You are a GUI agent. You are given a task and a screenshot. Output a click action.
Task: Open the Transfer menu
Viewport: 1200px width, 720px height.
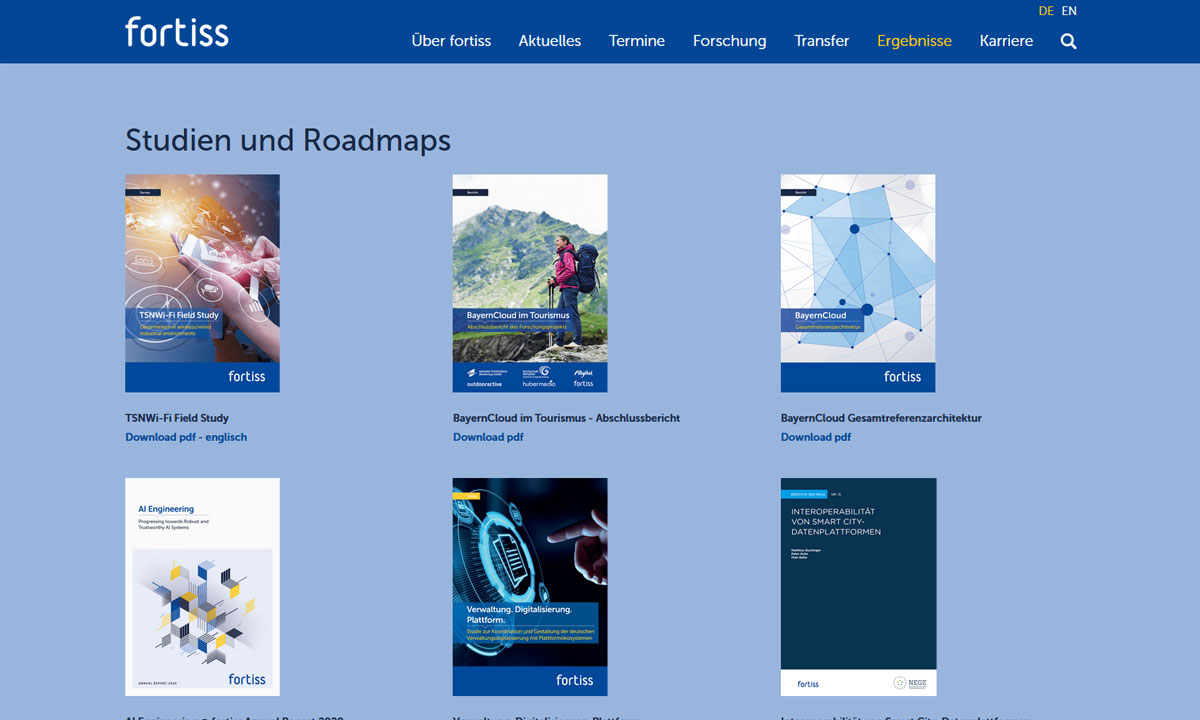pos(822,41)
